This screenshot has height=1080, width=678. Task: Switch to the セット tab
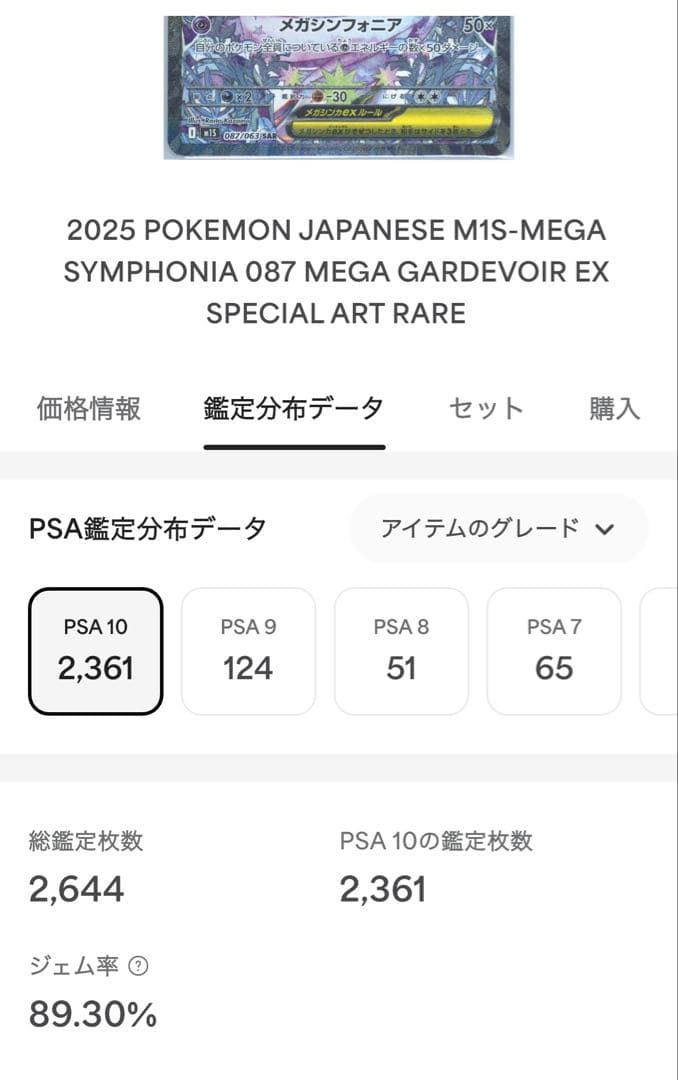point(487,408)
